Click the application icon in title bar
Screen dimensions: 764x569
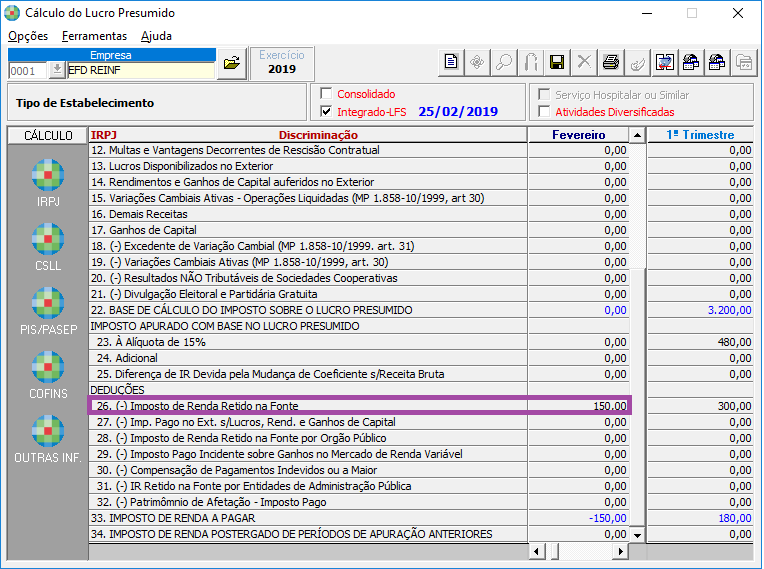[12, 13]
